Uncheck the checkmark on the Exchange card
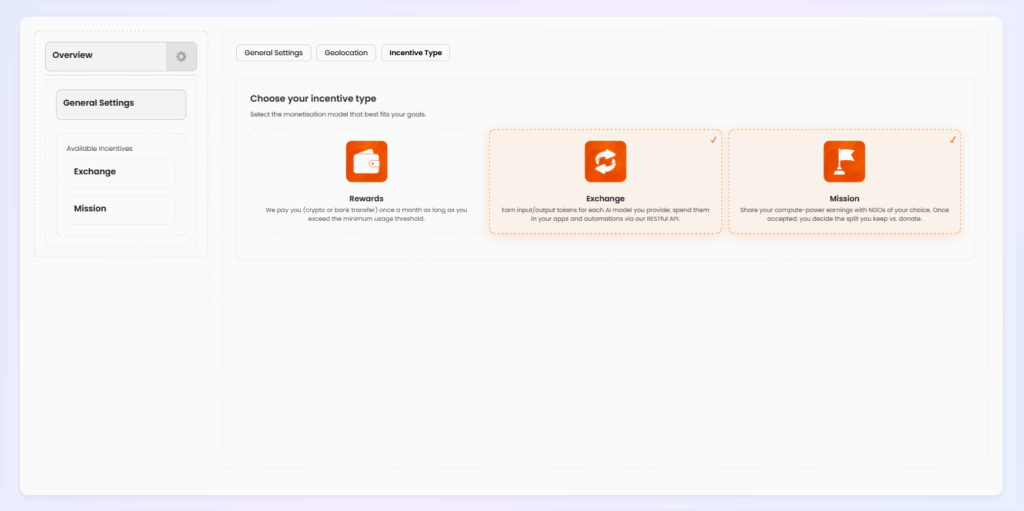 pyautogui.click(x=713, y=140)
